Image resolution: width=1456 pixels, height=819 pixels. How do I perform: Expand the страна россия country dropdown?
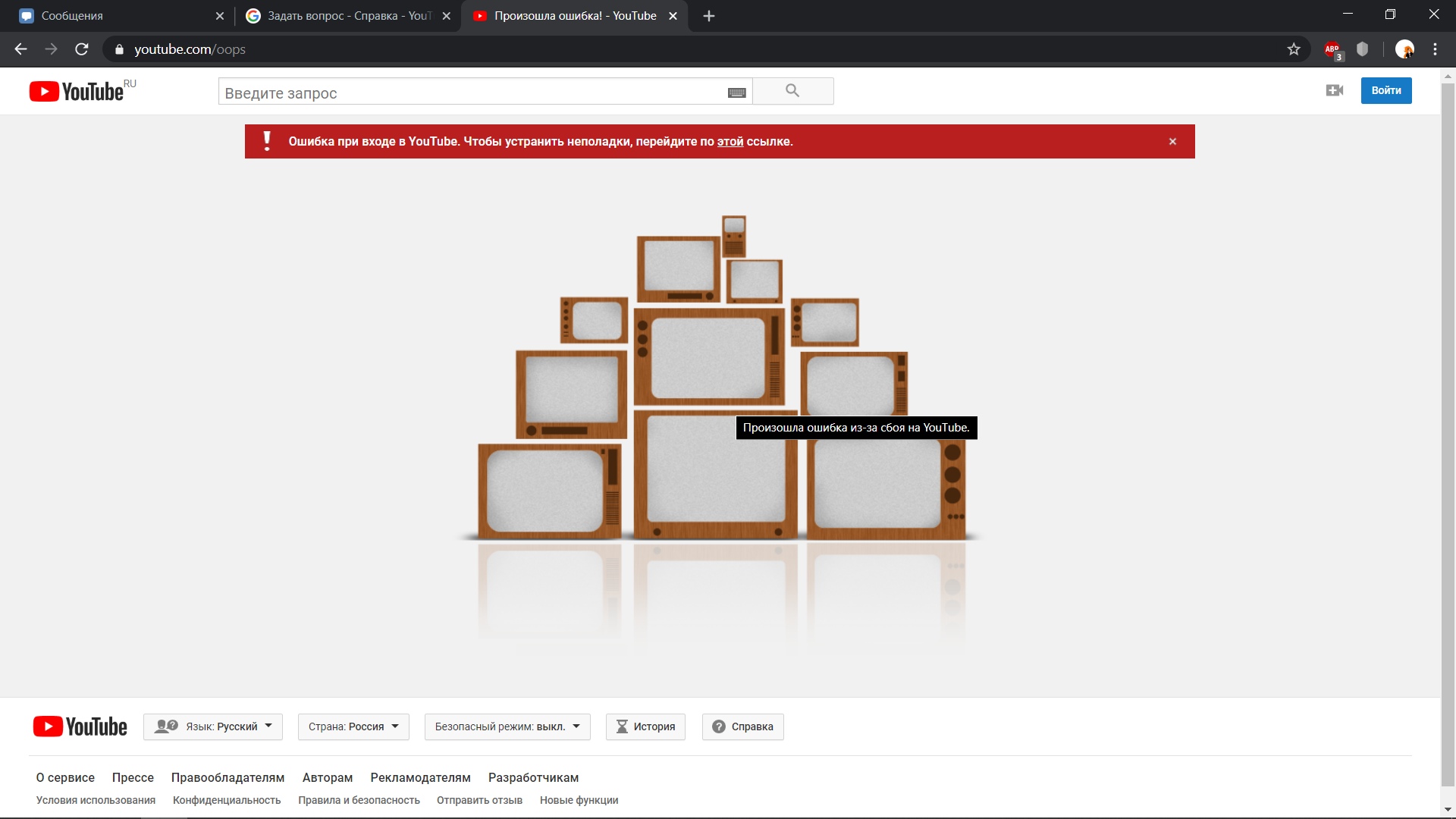[355, 726]
